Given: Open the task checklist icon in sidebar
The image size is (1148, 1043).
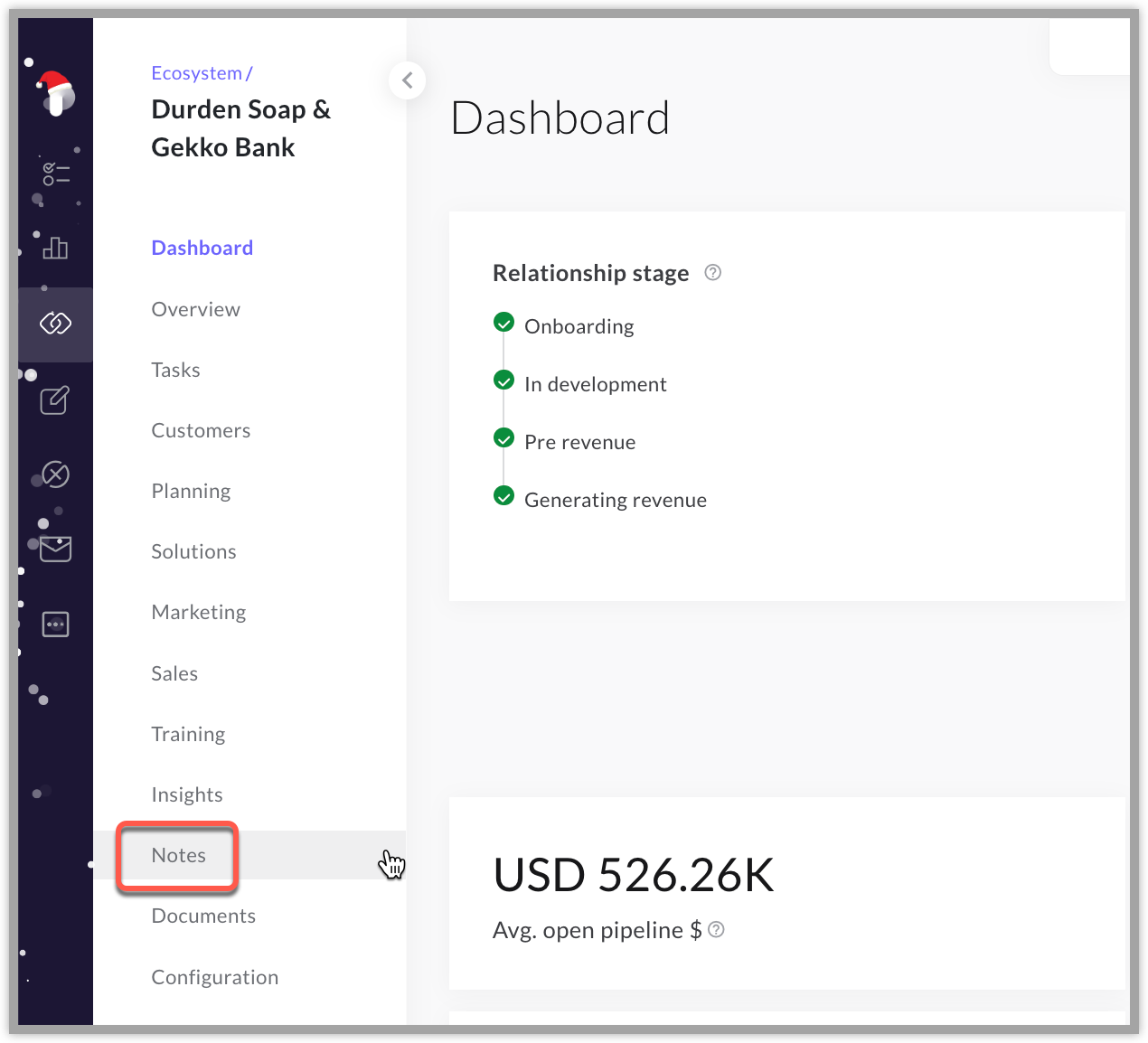Looking at the screenshot, I should pos(55,173).
